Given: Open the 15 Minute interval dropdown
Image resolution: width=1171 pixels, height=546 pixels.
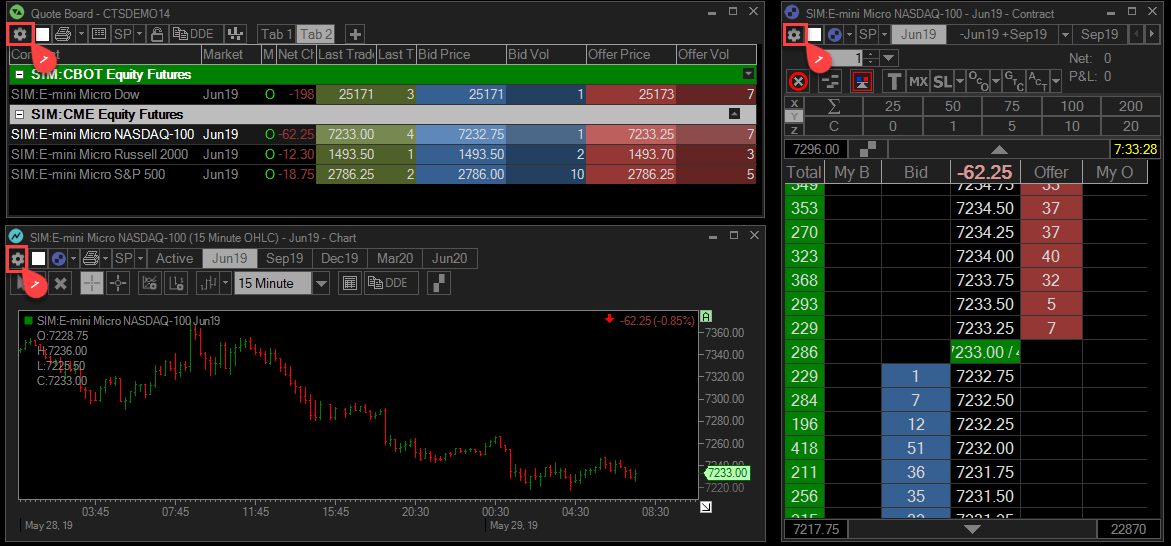Looking at the screenshot, I should 321,283.
